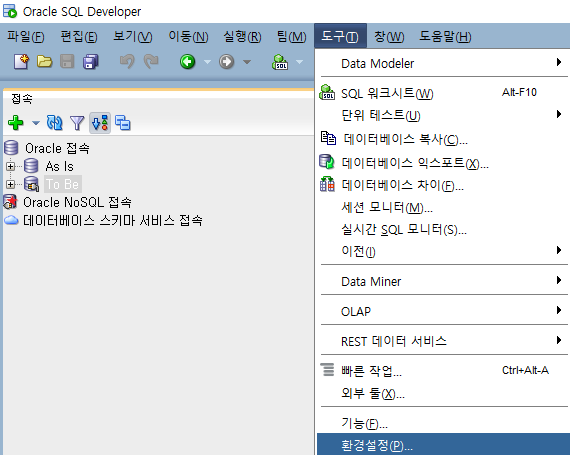Choose 환경설정(P)... at menu bottom
Screen dimensions: 570x455
(x=443, y=444)
